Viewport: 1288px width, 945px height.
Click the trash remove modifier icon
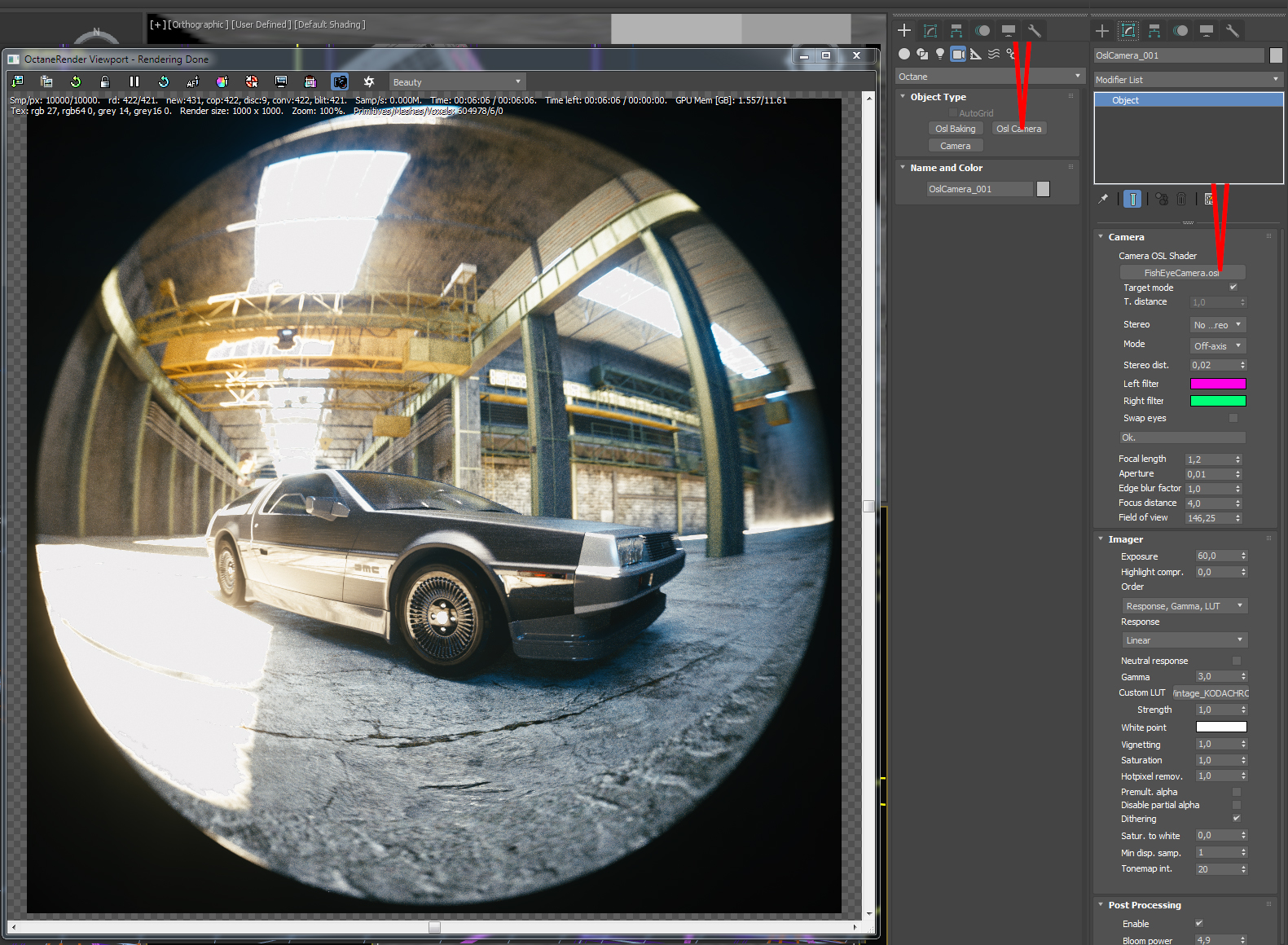point(1181,199)
